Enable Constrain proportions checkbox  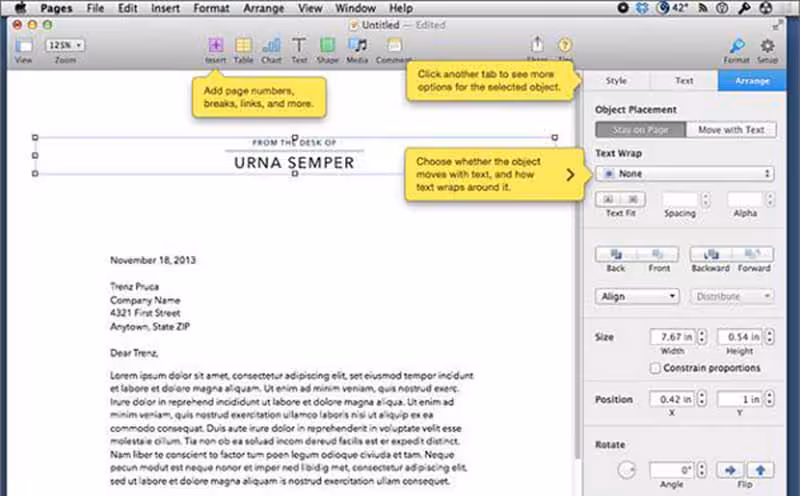point(655,368)
